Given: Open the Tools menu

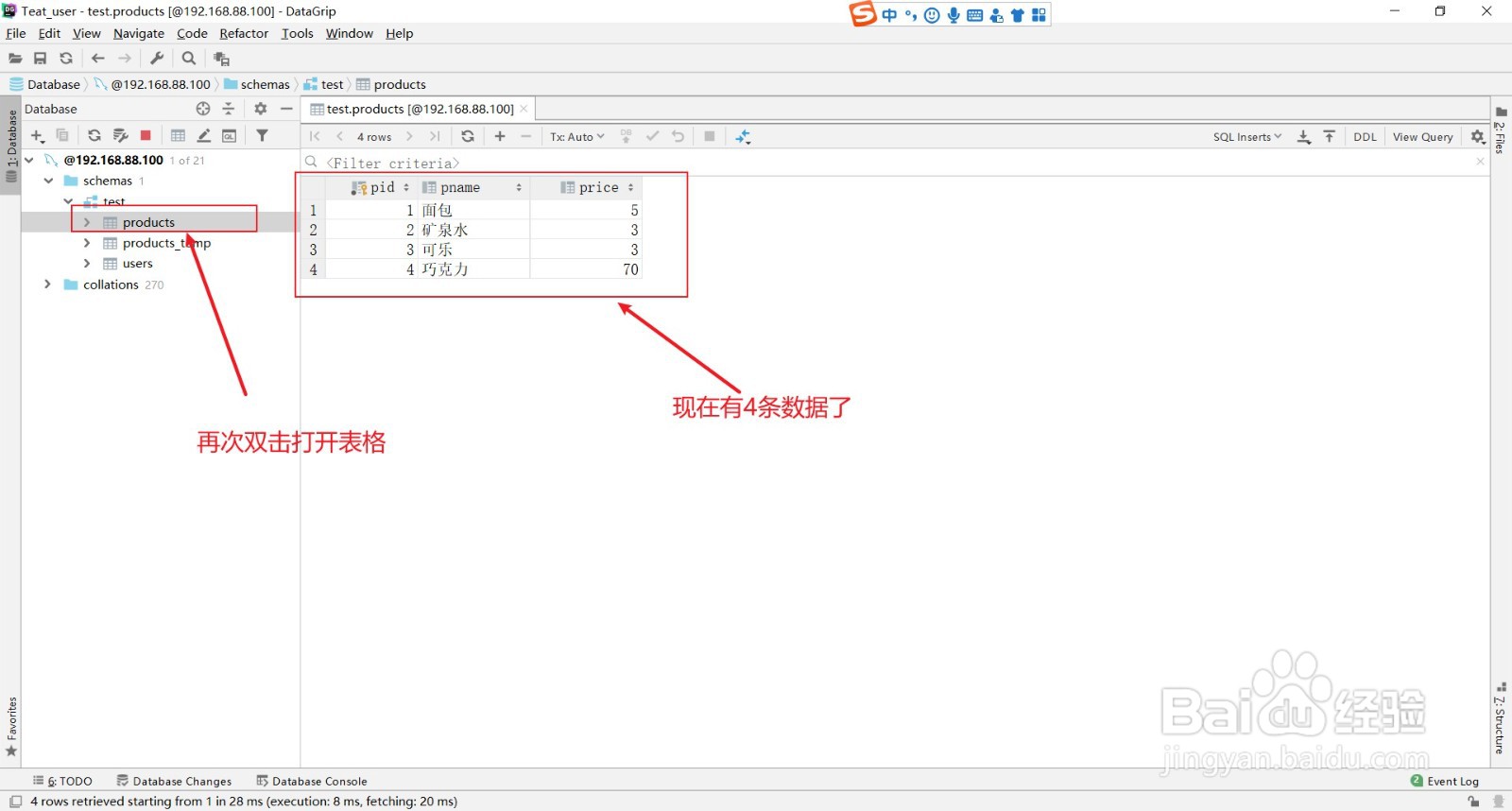Looking at the screenshot, I should (297, 33).
